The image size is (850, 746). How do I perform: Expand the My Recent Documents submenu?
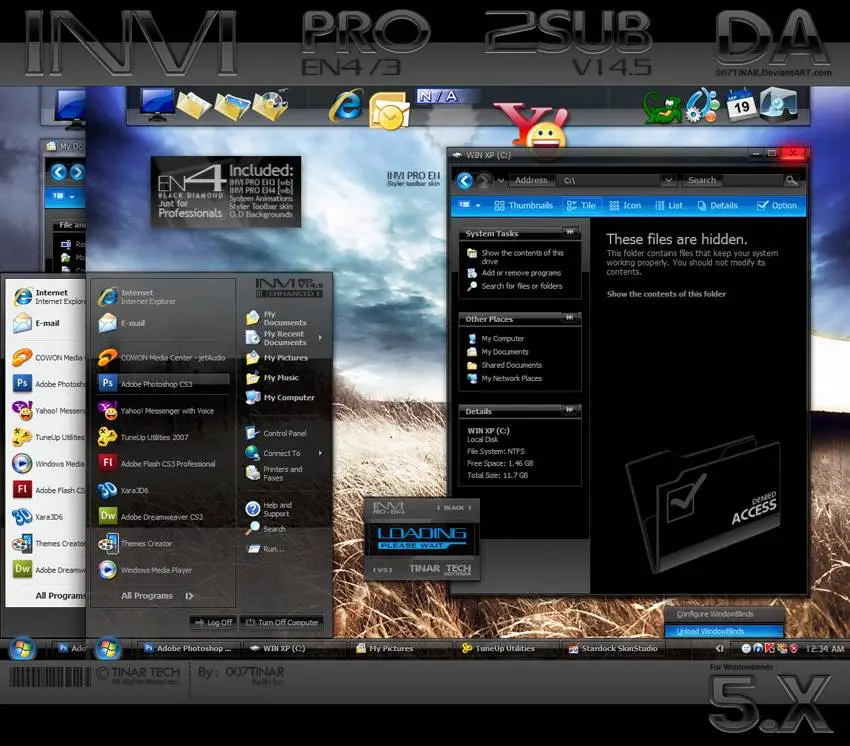coord(320,338)
